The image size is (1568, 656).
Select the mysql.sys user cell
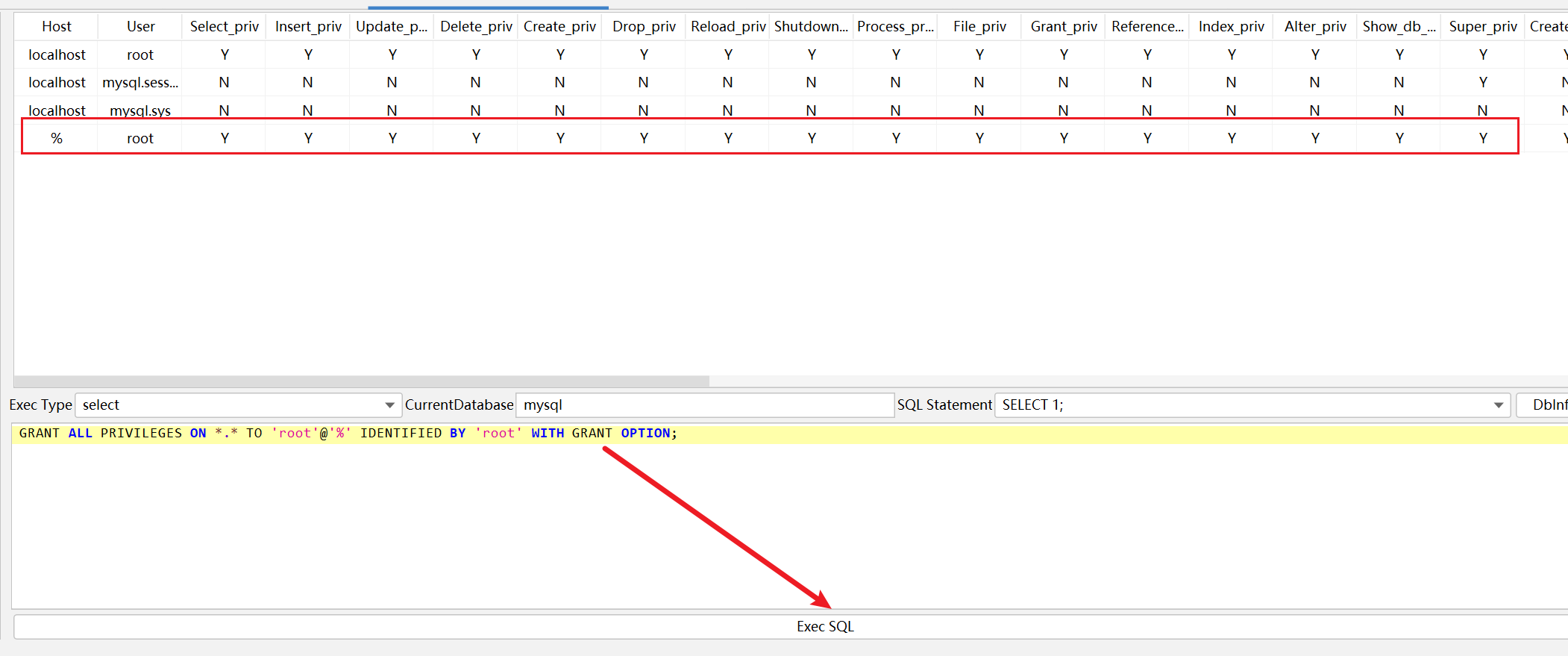click(140, 111)
